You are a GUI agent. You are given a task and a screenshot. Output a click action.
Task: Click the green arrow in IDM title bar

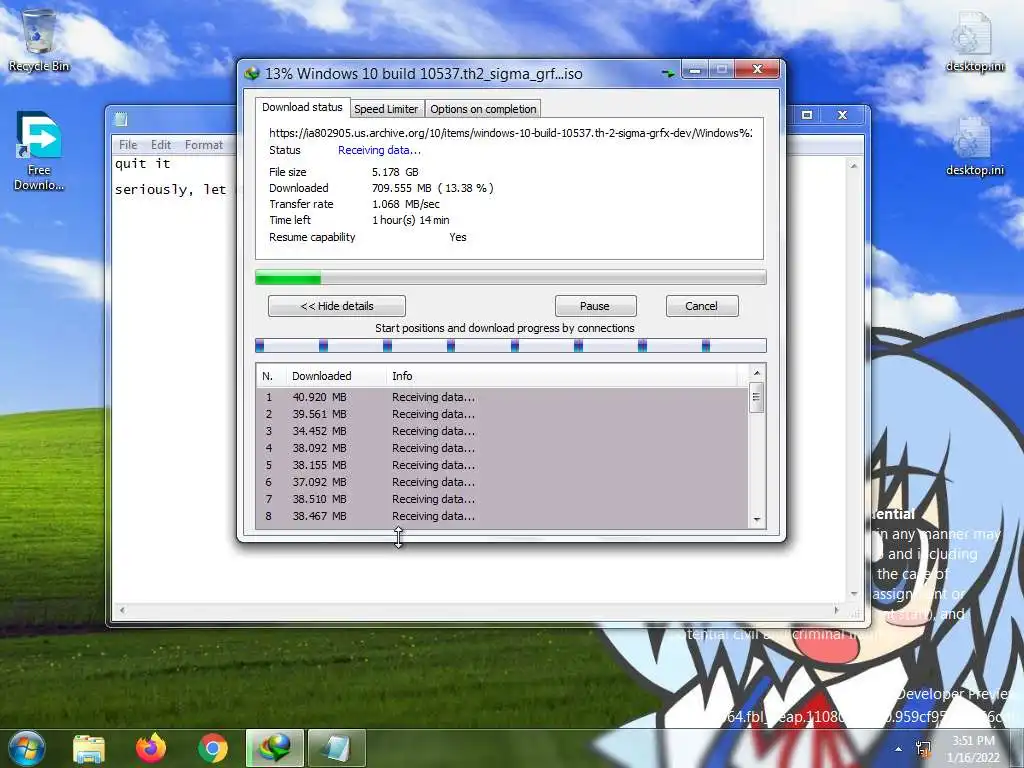click(667, 73)
